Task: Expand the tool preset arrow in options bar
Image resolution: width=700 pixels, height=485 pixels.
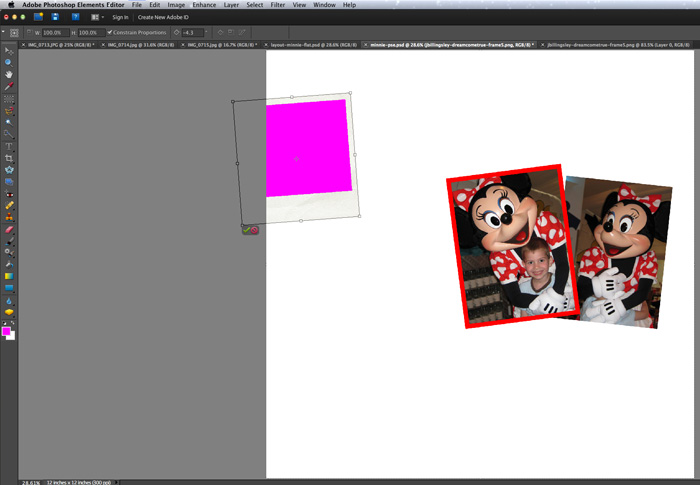Action: [x=3, y=32]
